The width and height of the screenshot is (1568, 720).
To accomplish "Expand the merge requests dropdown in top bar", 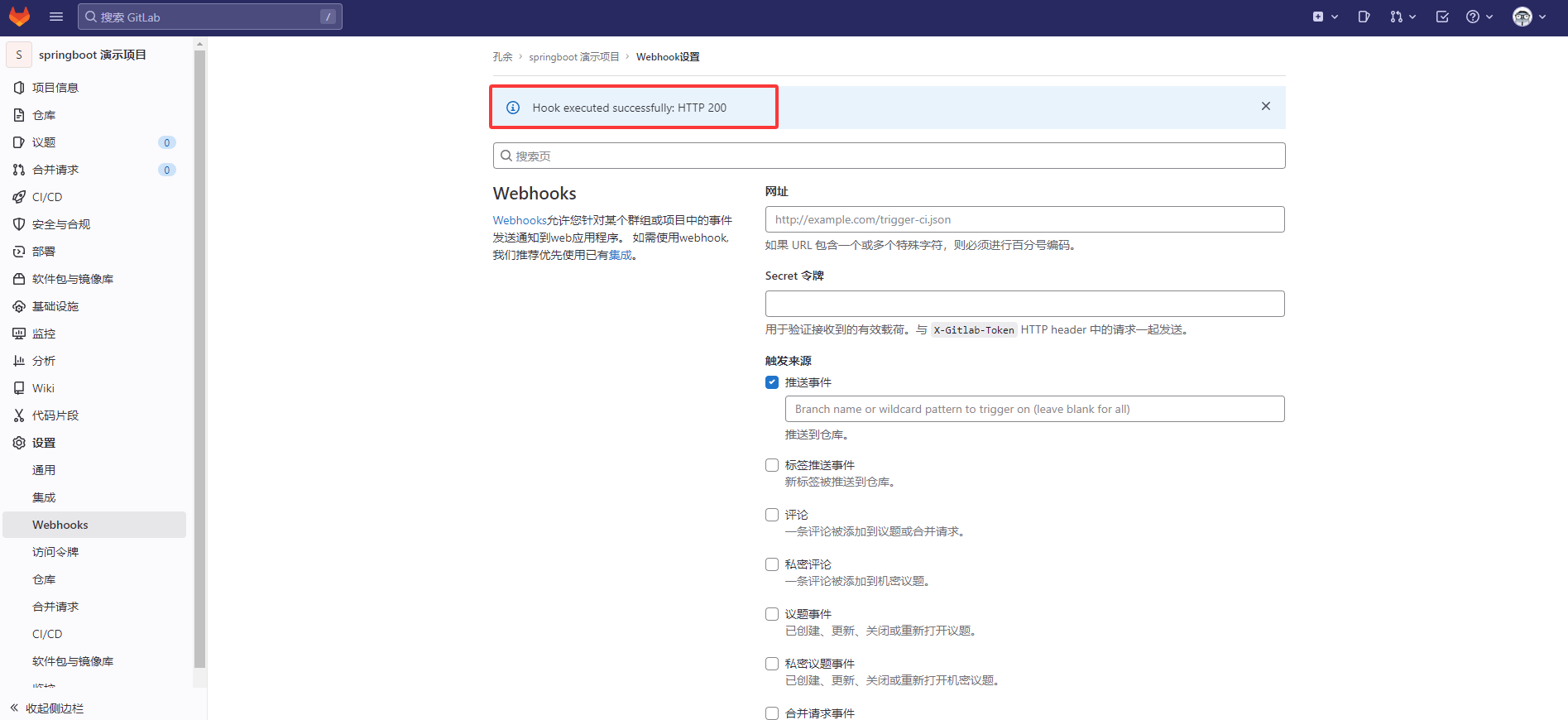I will [x=1403, y=17].
